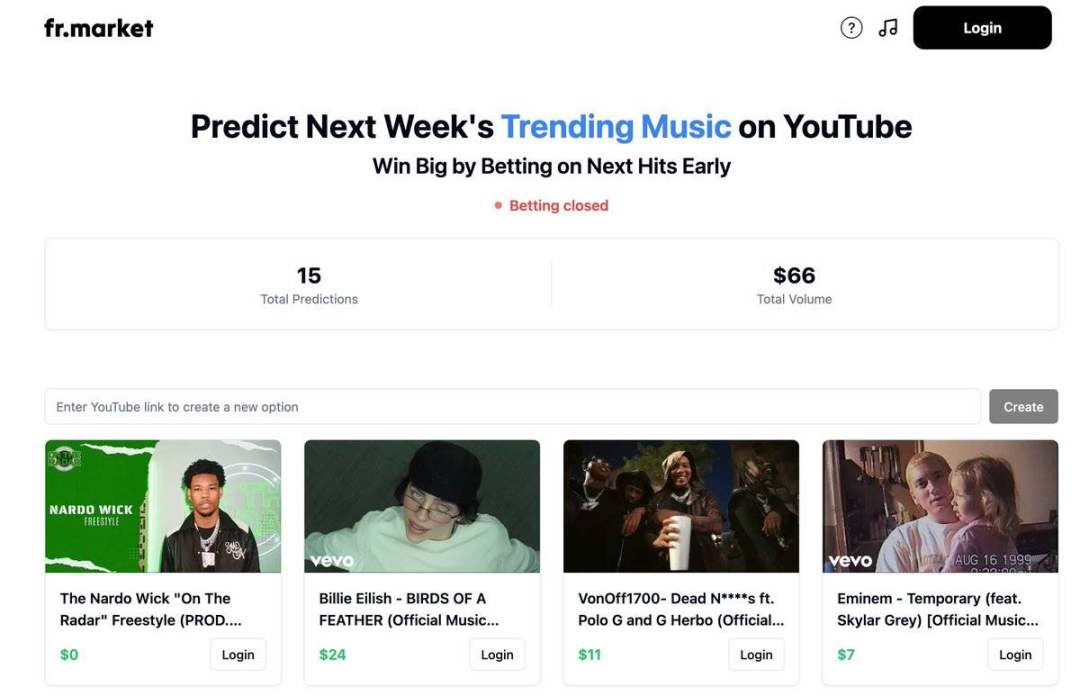Click the Eminem Temporary song title
1080x696 pixels.
click(938, 609)
